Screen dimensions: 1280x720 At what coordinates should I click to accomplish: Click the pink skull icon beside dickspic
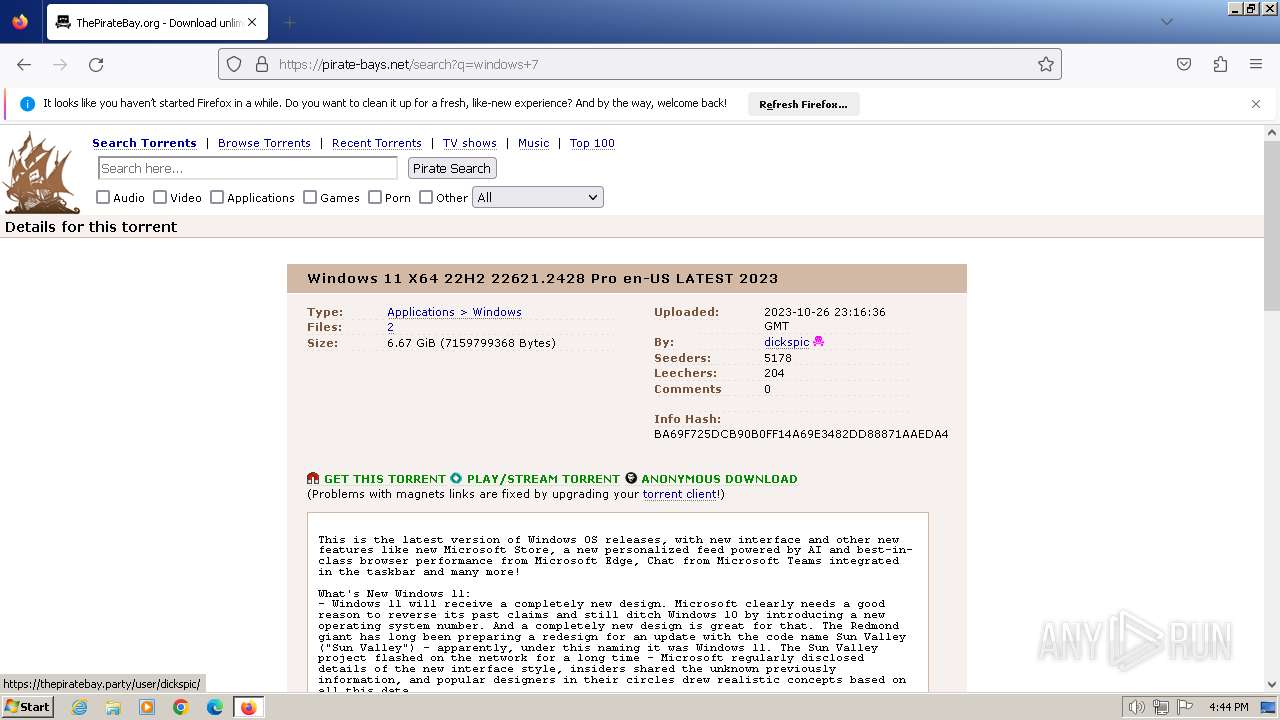pyautogui.click(x=819, y=342)
